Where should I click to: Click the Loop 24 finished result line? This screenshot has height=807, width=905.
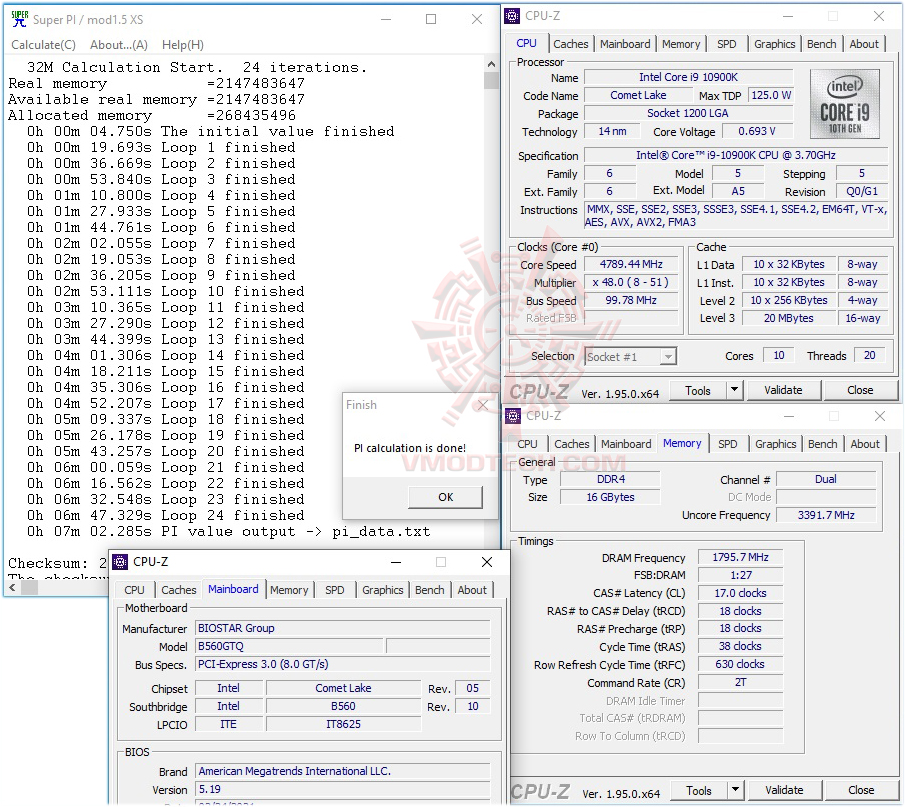click(x=166, y=515)
